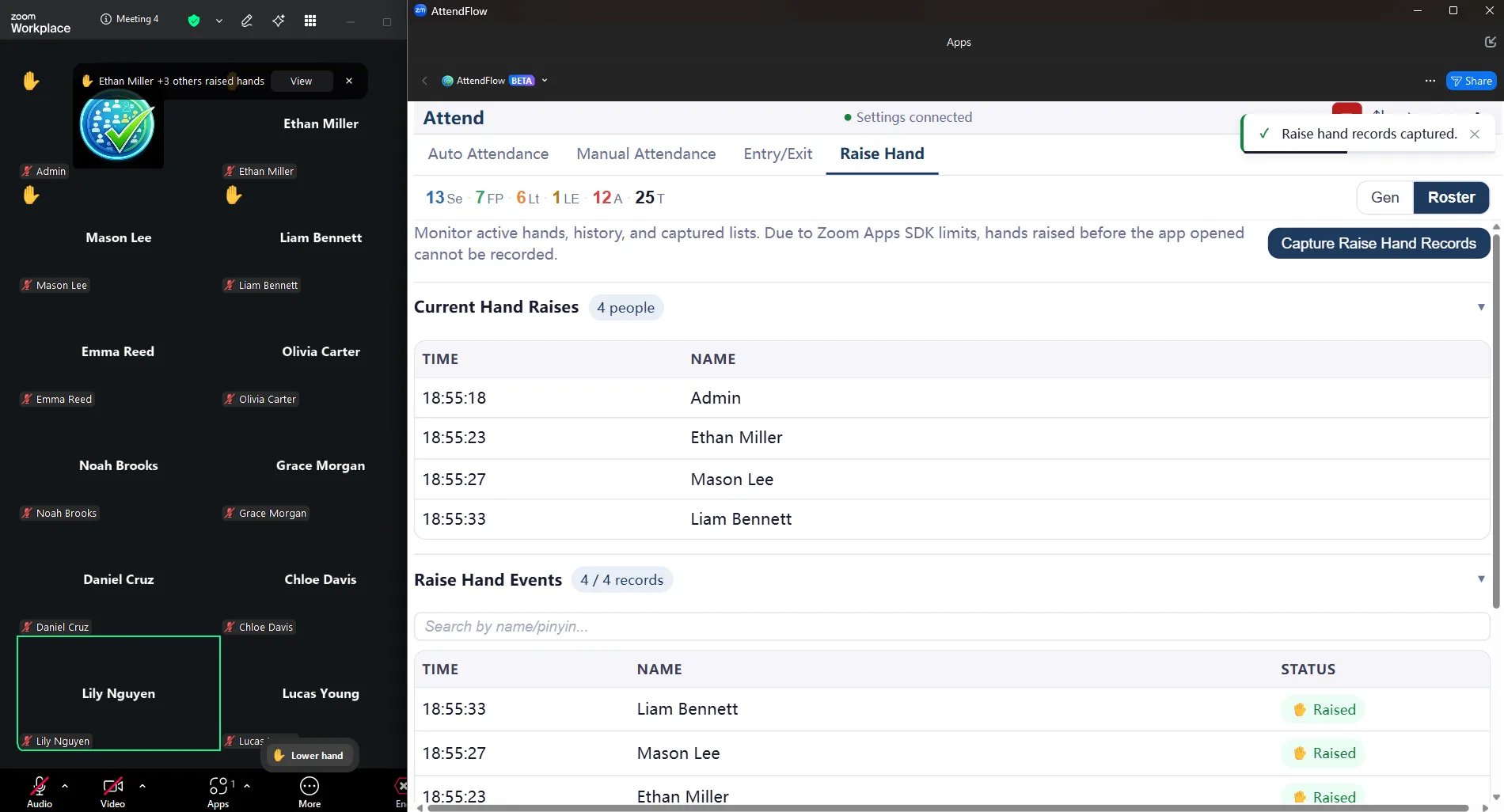Click the green security shield icon

coord(194,21)
